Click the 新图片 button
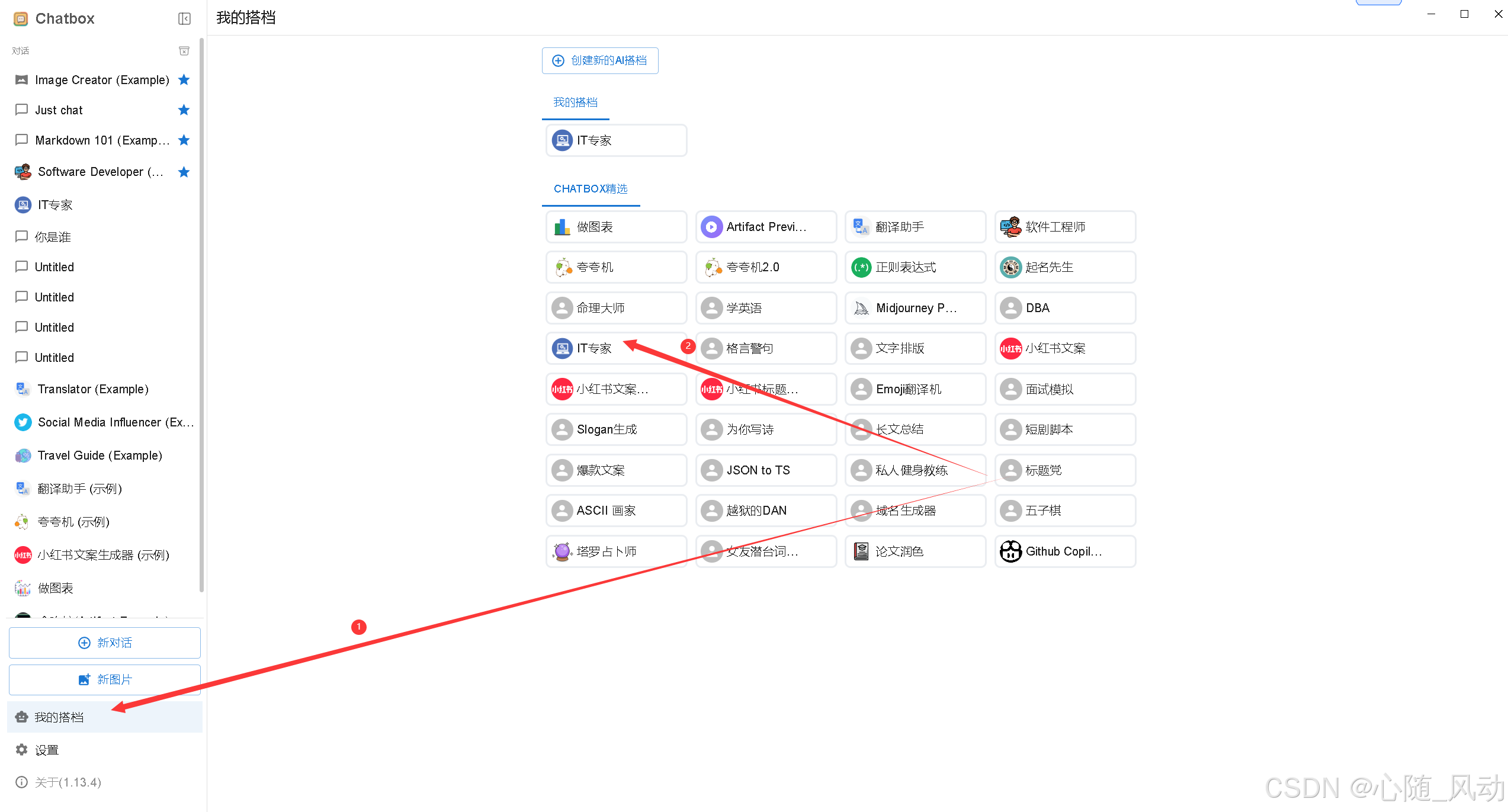This screenshot has width=1508, height=812. (105, 679)
